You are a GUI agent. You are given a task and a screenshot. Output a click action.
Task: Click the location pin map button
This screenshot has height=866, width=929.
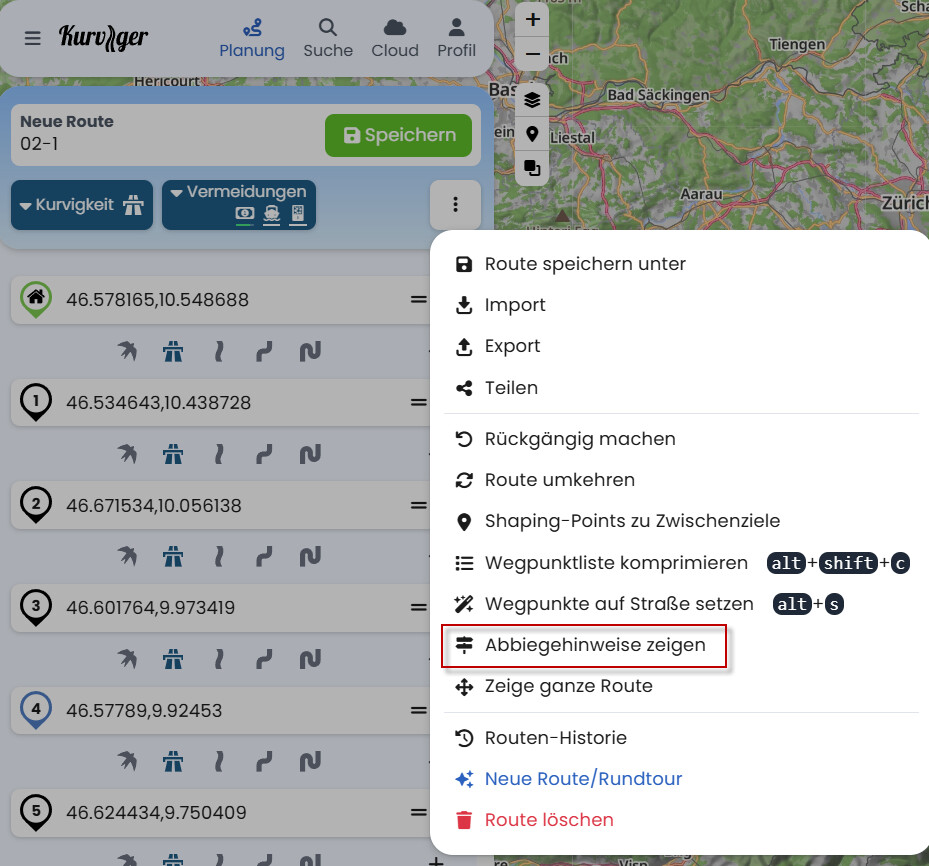(532, 134)
